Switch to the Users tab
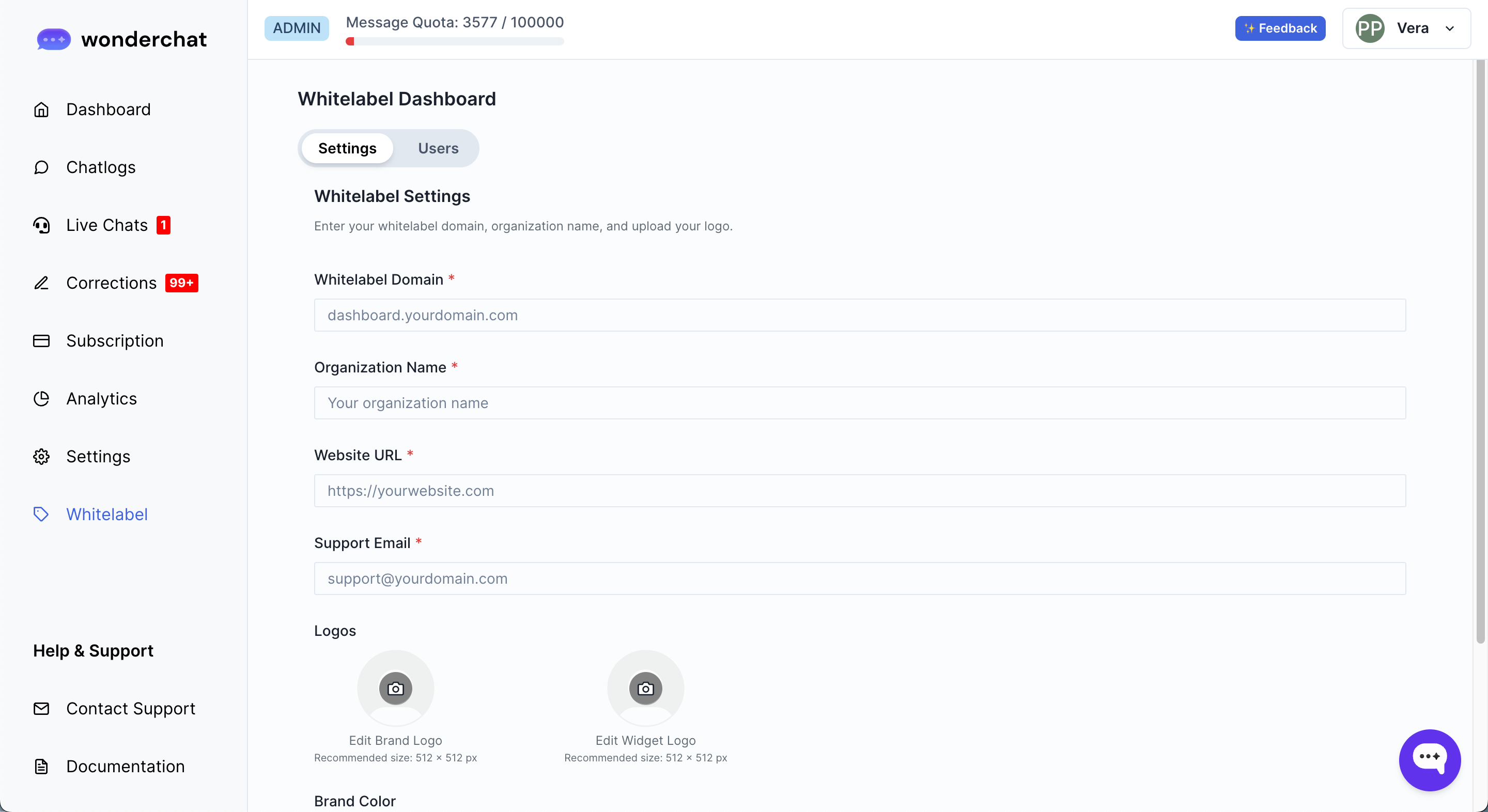1488x812 pixels. (x=438, y=148)
